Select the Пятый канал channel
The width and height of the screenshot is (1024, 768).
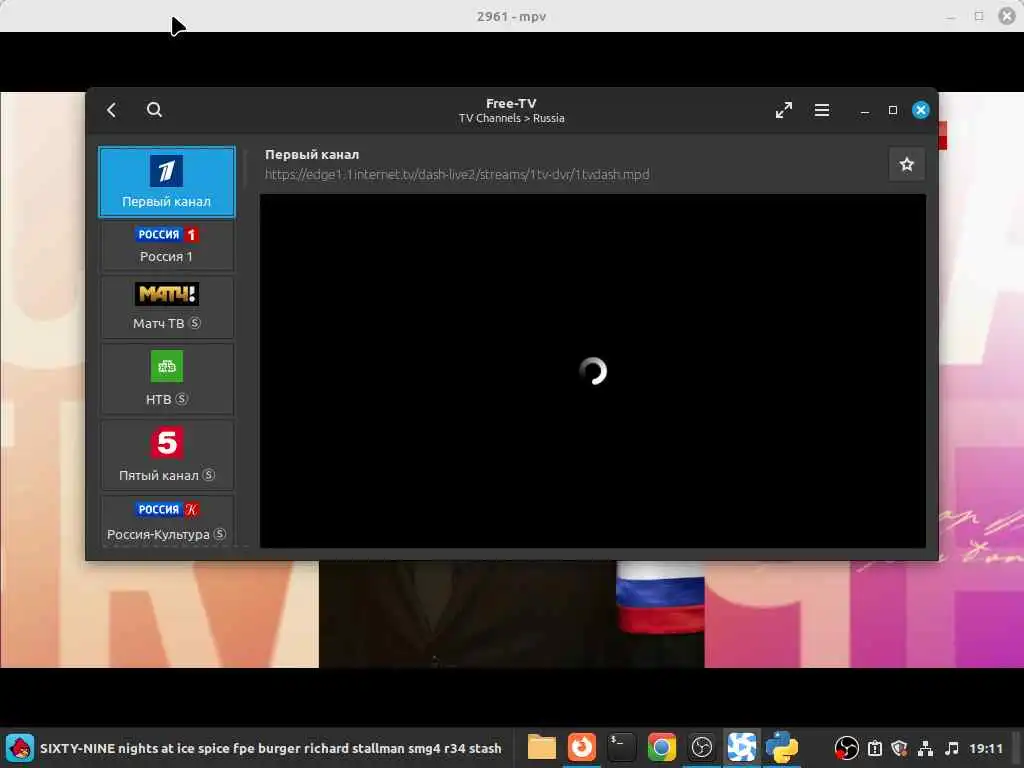pos(167,455)
